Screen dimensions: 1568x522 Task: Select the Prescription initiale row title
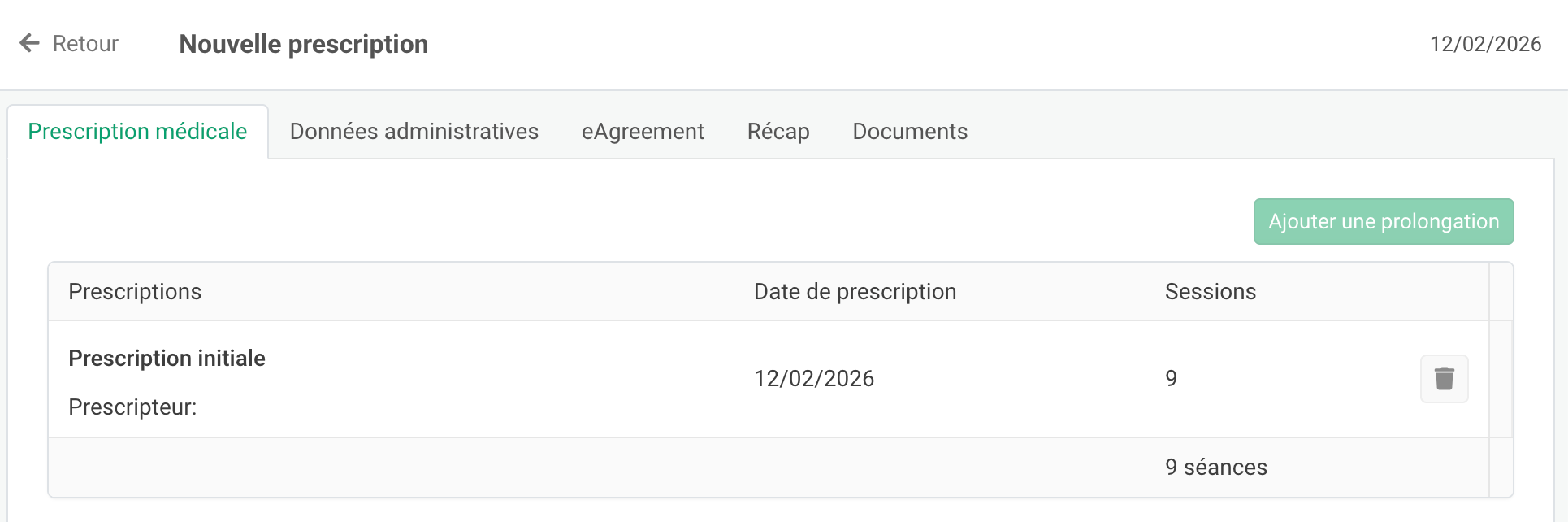167,359
